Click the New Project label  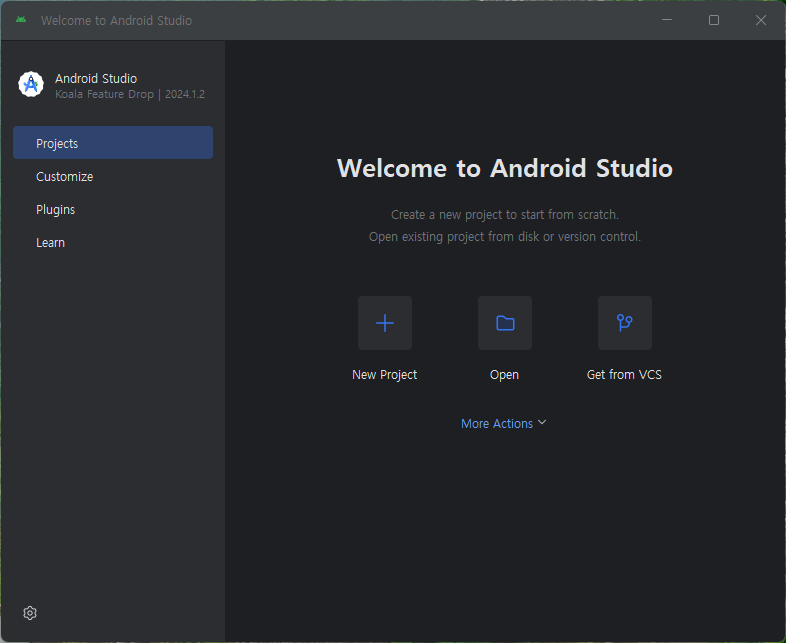384,375
